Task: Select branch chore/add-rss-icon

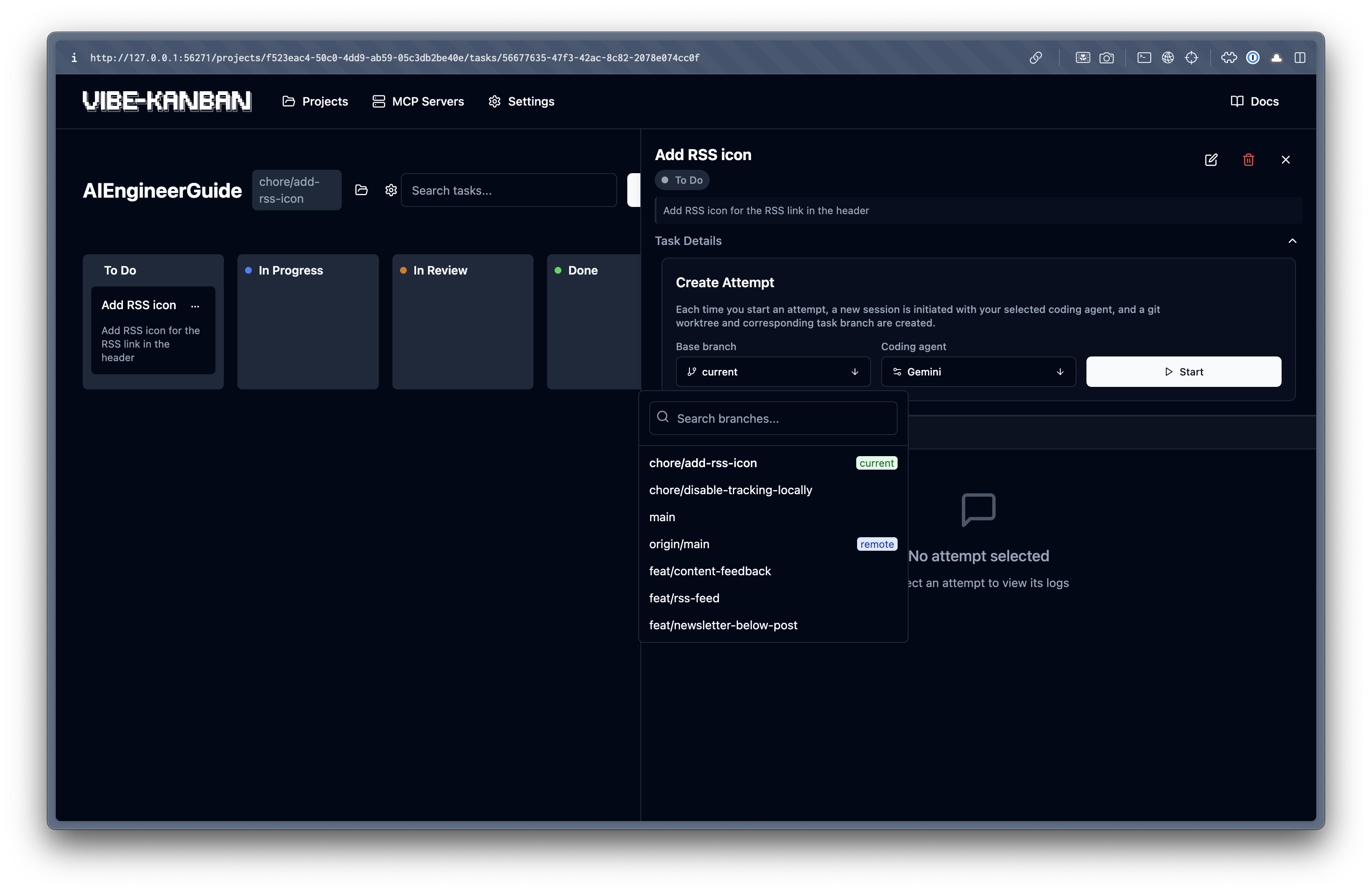Action: pyautogui.click(x=773, y=463)
